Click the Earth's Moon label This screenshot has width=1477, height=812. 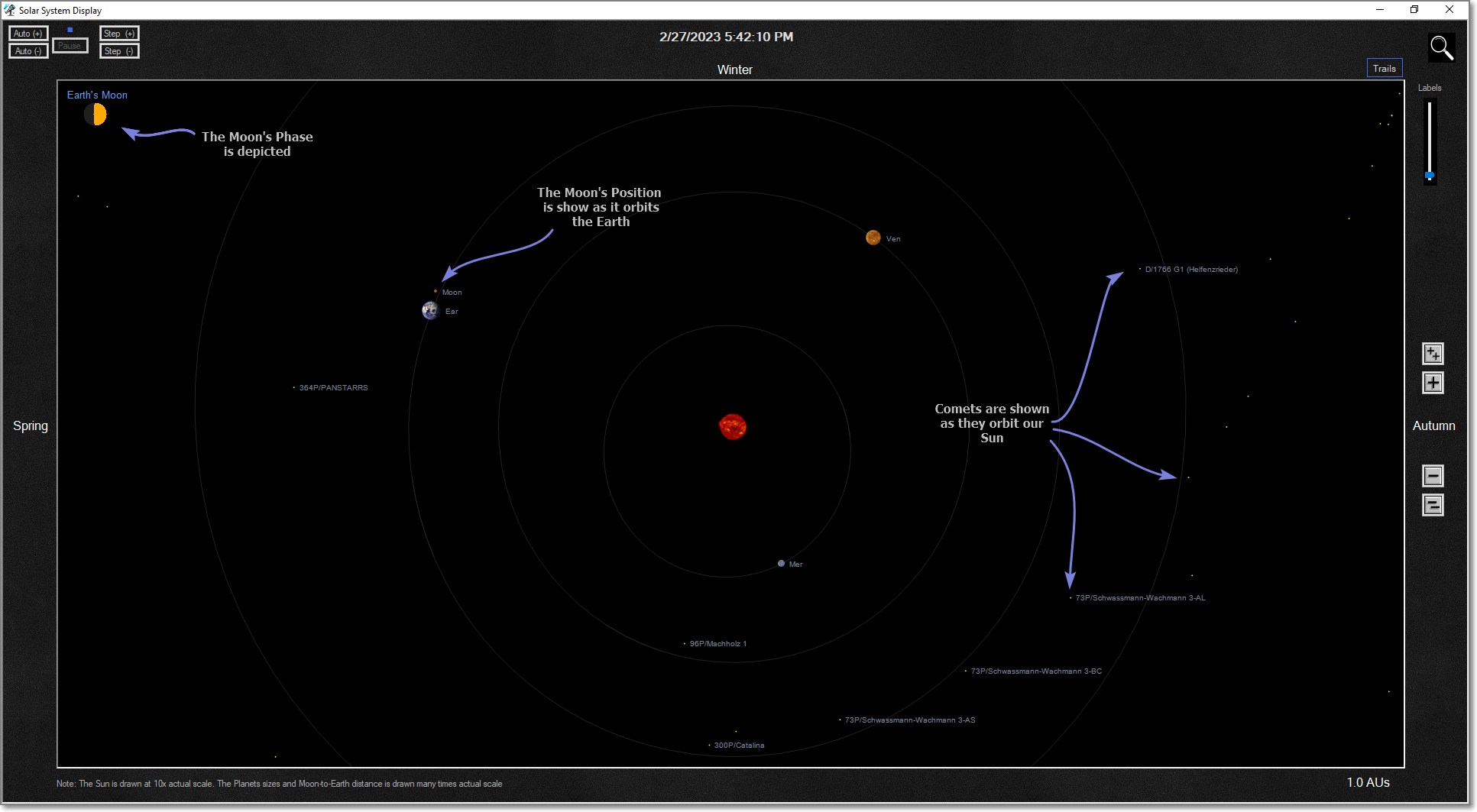(97, 95)
